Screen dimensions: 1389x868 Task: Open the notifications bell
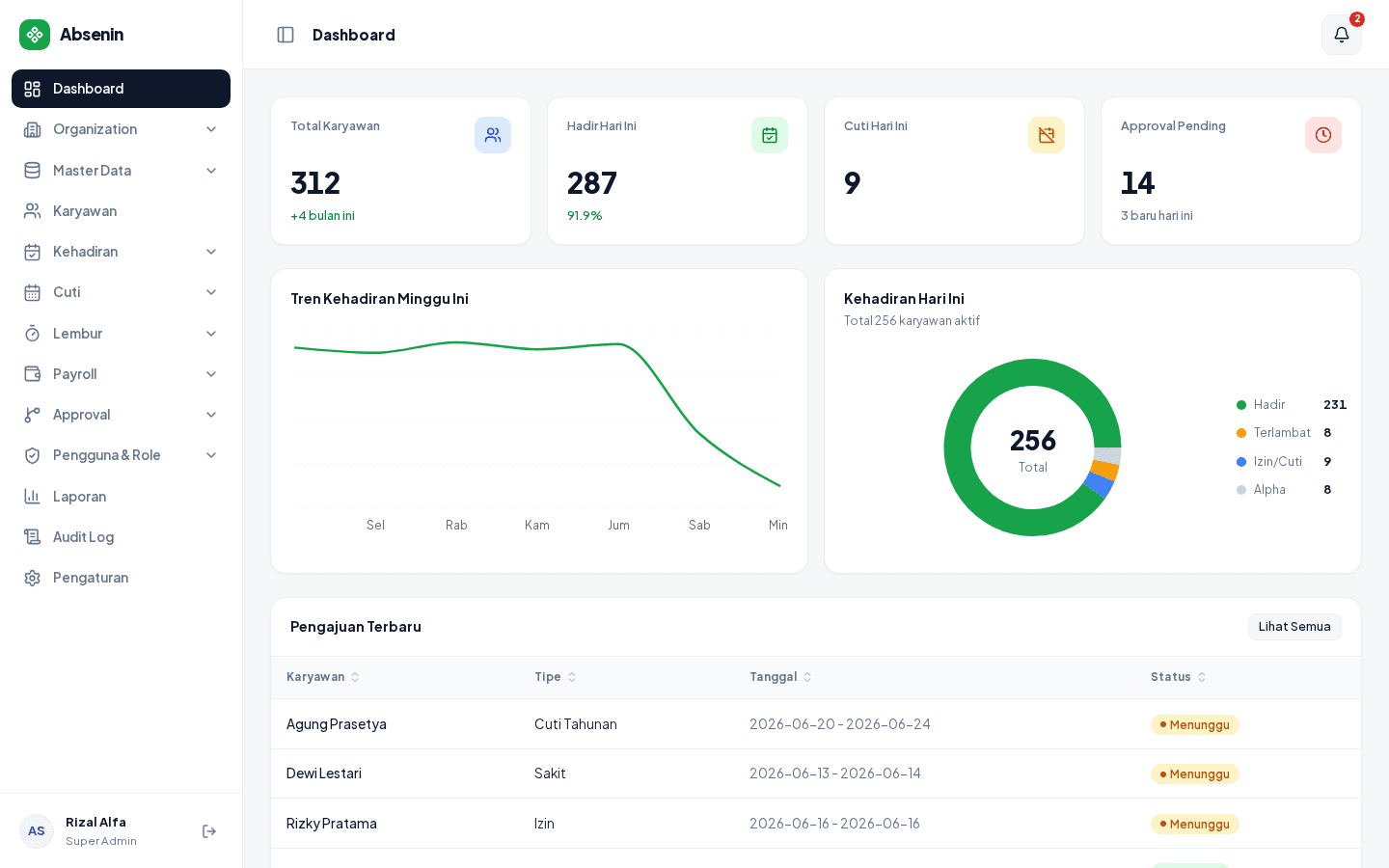pos(1341,35)
